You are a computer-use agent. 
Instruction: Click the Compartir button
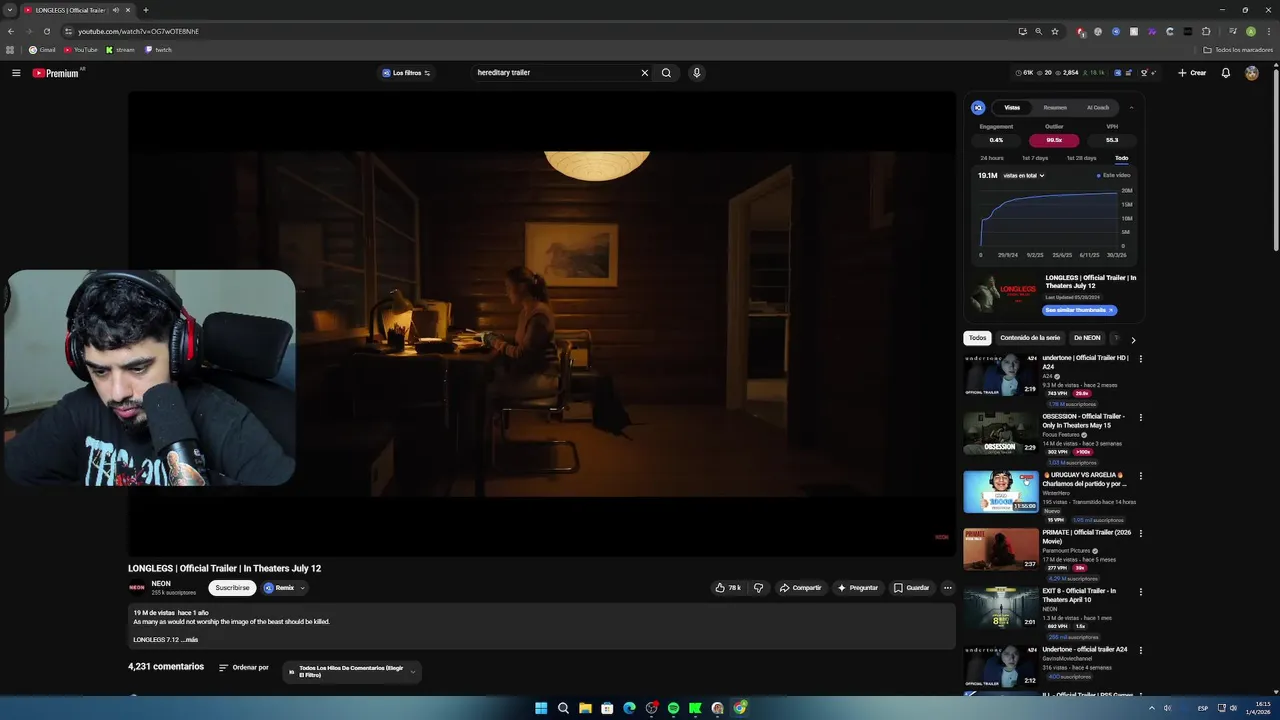click(x=800, y=588)
